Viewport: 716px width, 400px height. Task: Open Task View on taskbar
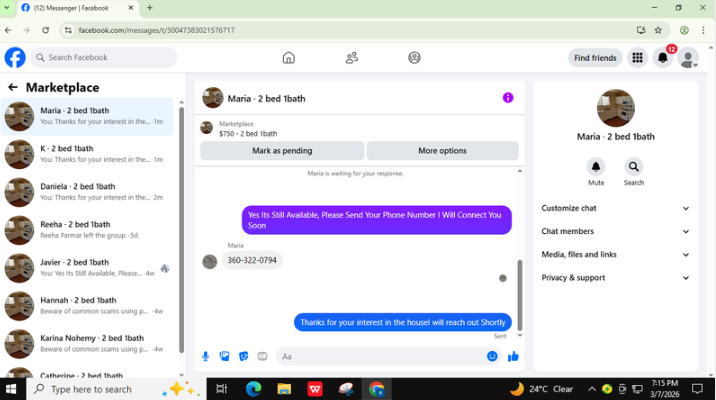click(221, 389)
